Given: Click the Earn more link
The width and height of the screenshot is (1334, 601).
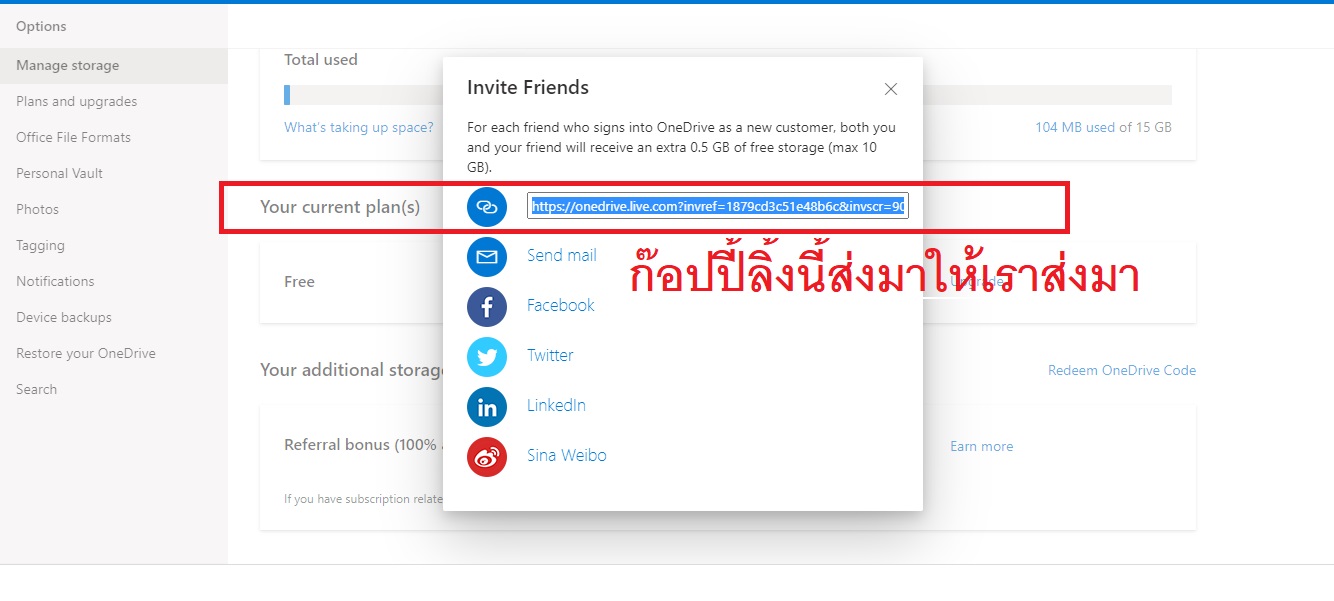Looking at the screenshot, I should pos(981,446).
